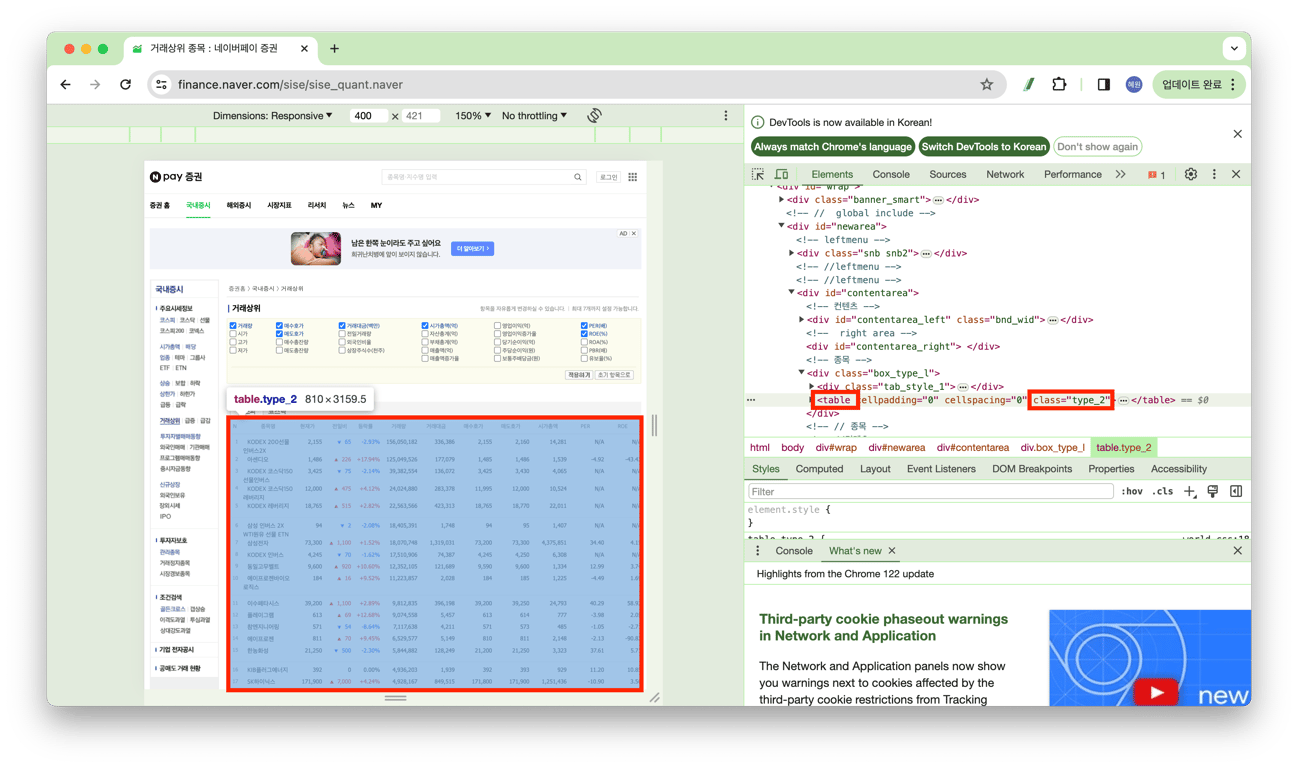
Task: Toggle the 매도호가 checkbox
Action: point(279,334)
